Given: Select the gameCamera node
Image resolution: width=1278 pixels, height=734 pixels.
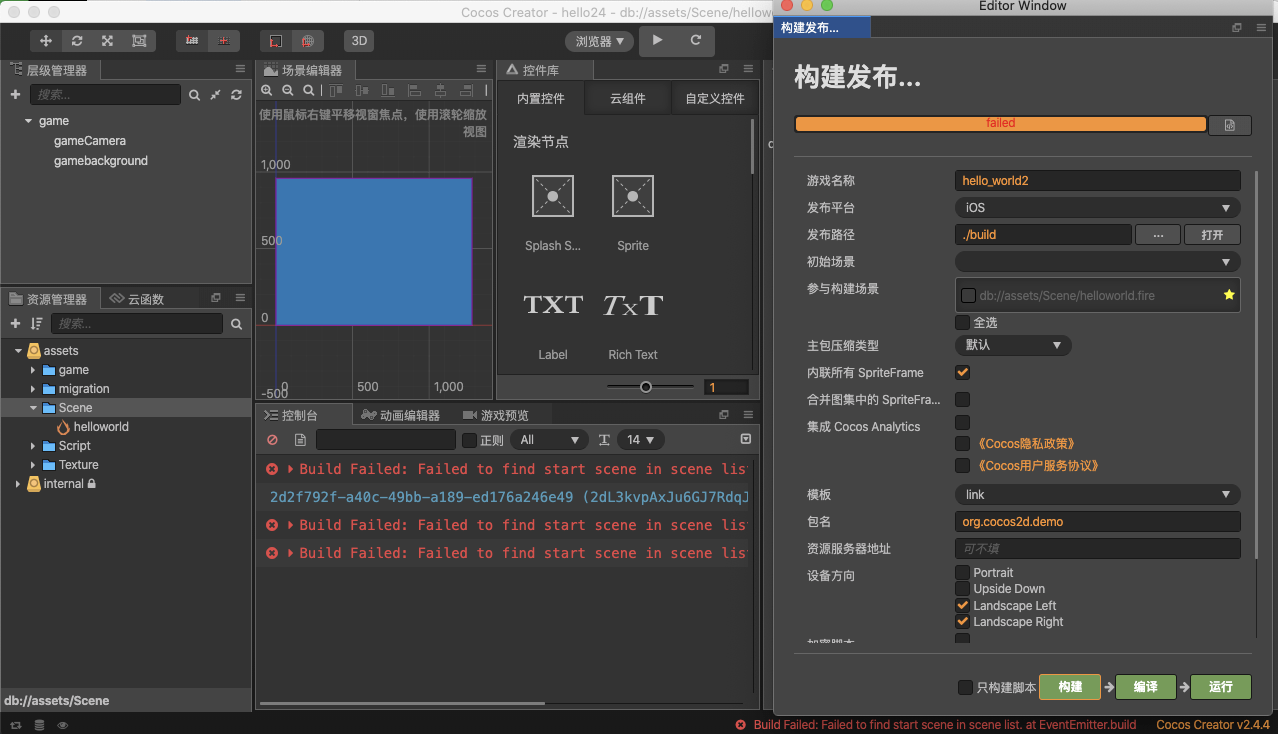Looking at the screenshot, I should (90, 141).
